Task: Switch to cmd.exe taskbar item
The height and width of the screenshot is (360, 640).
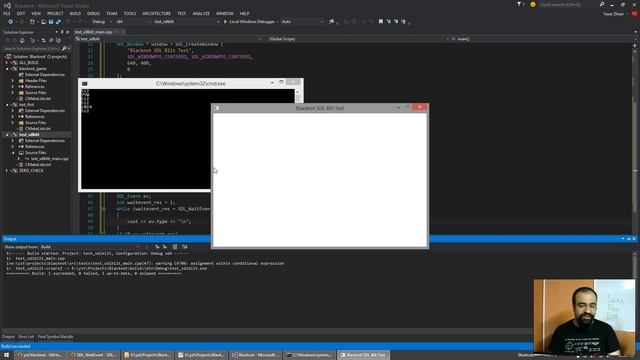Action: click(310, 355)
